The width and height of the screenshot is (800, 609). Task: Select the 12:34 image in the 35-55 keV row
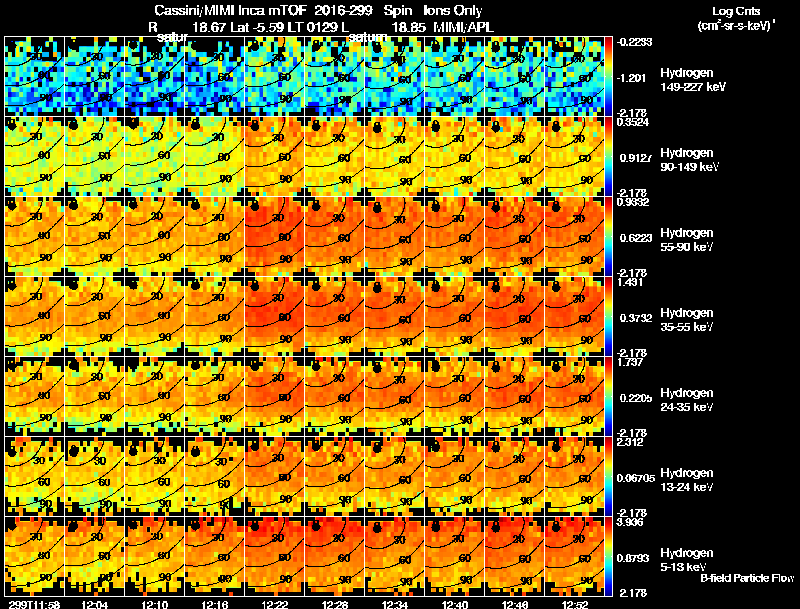click(395, 317)
